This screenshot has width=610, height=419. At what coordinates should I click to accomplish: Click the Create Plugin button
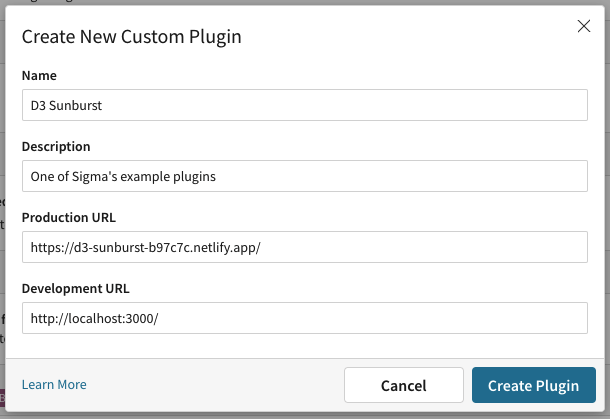click(x=534, y=385)
